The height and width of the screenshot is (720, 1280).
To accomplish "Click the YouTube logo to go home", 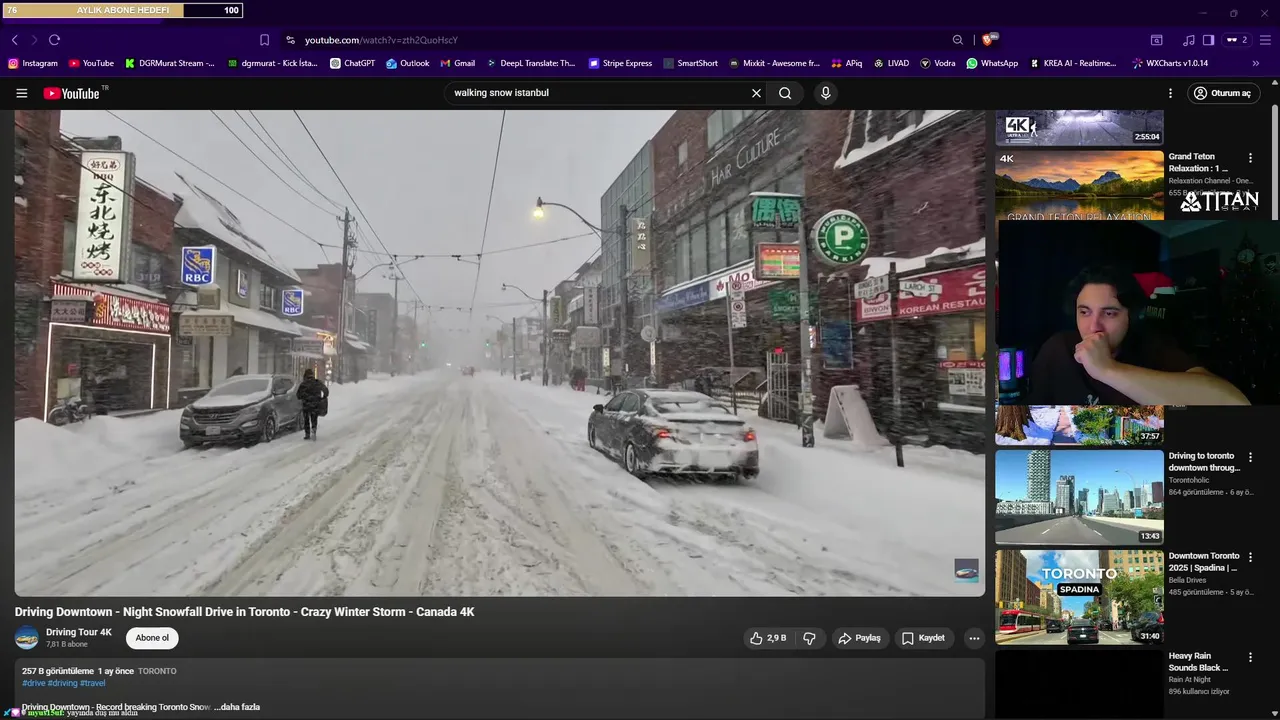I will 74,93.
